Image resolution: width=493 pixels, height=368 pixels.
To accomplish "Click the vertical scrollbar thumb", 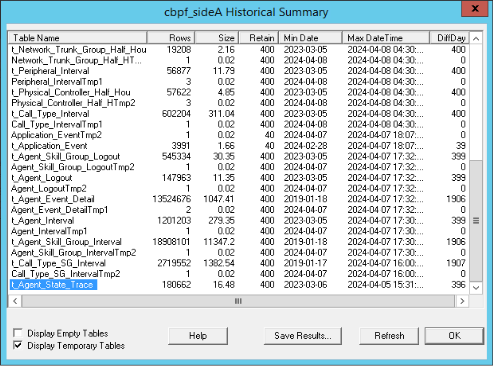I will pyautogui.click(x=476, y=221).
